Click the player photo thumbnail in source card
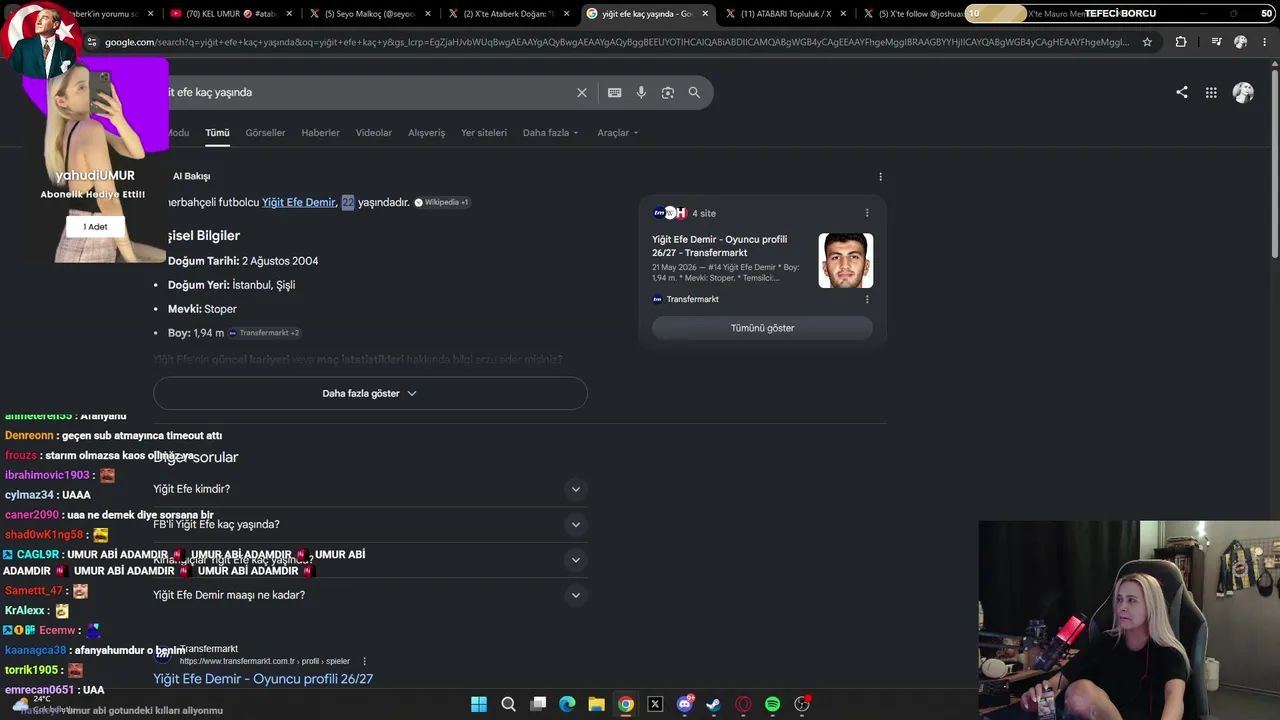Image resolution: width=1280 pixels, height=720 pixels. (846, 260)
